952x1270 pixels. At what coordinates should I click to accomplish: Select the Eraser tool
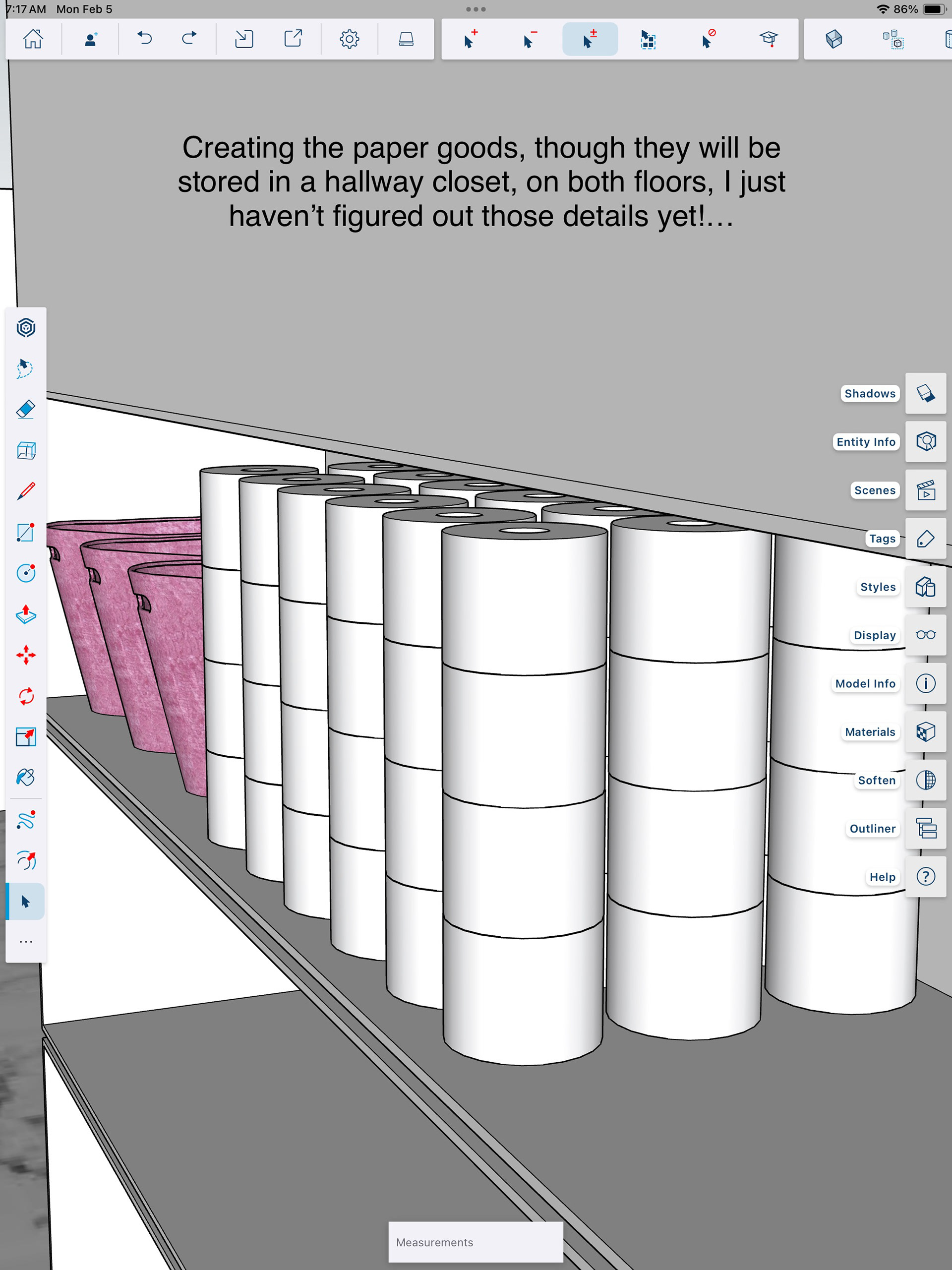click(26, 409)
